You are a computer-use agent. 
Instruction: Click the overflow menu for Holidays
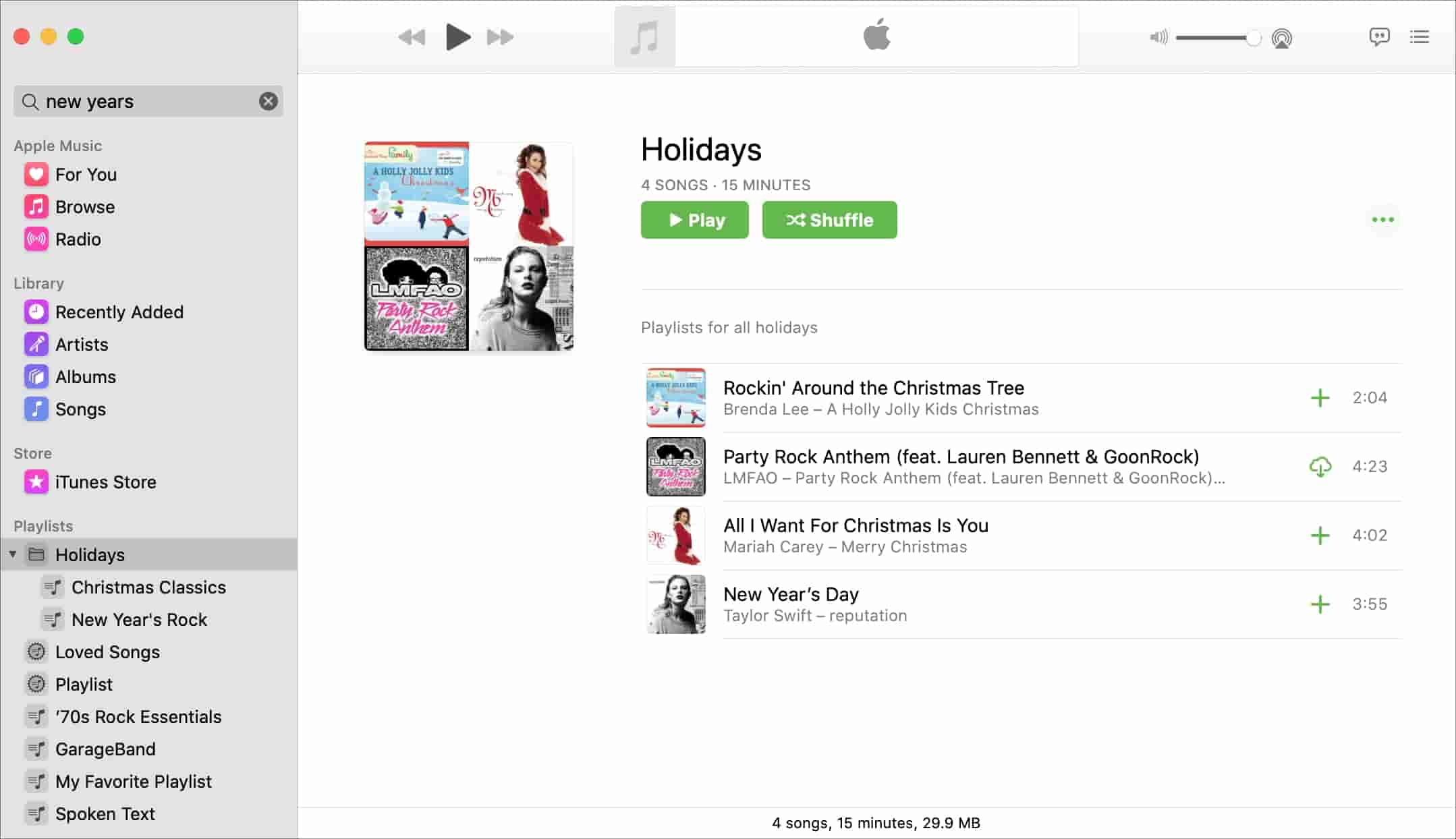[x=1383, y=220]
